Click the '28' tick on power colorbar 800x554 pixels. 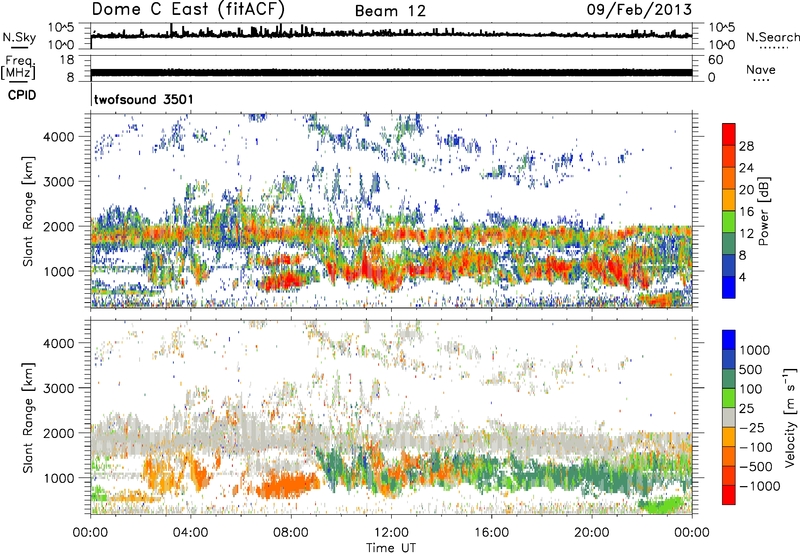tap(746, 146)
